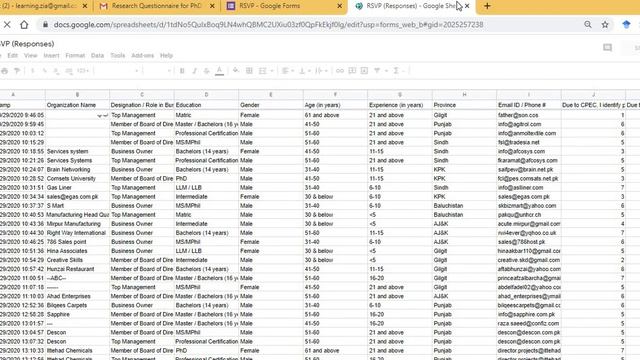The height and width of the screenshot is (360, 640).
Task: Open the View menu
Action: [31, 56]
